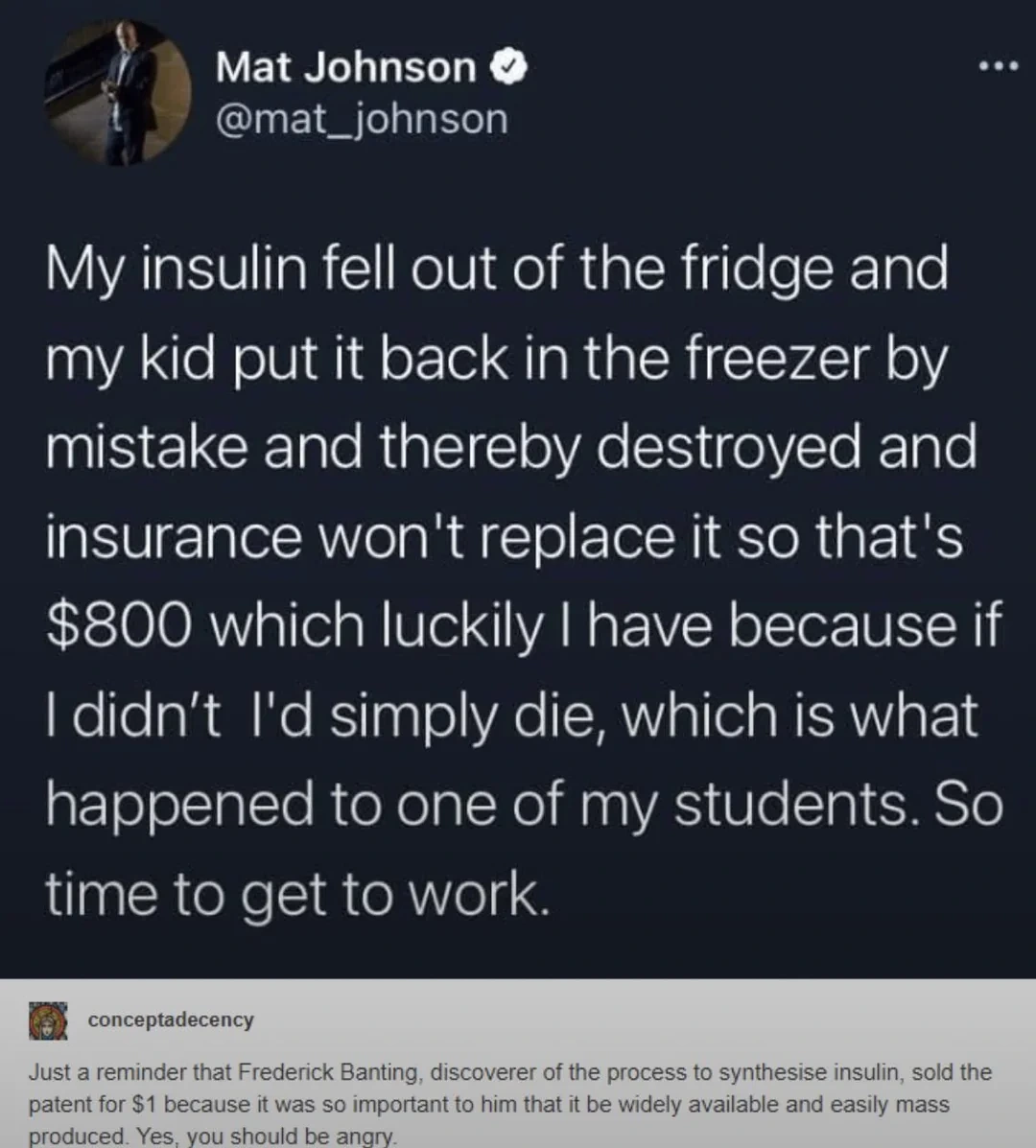
Task: Click the word "insurance" in the tweet
Action: pos(173,537)
